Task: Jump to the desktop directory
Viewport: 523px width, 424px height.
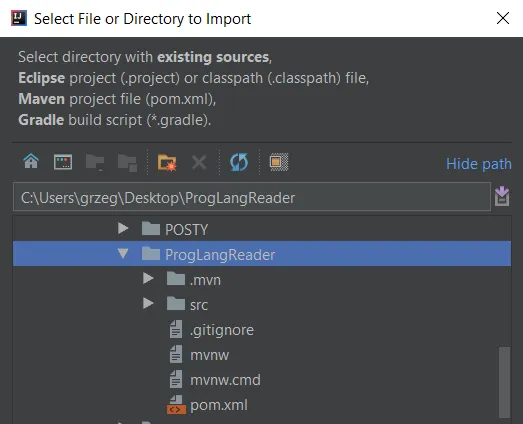Action: point(63,162)
